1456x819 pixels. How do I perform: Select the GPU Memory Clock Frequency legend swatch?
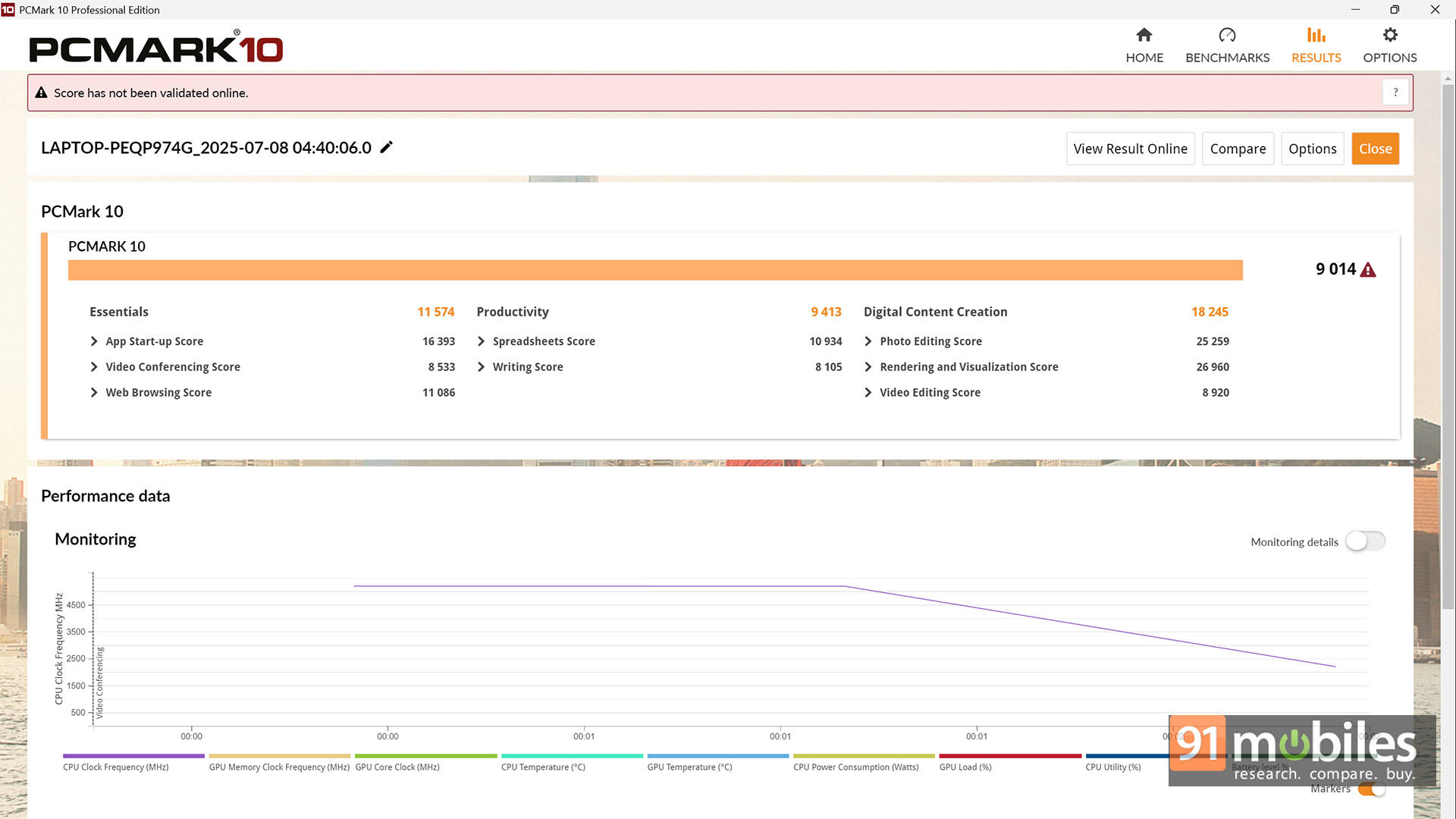tap(280, 756)
